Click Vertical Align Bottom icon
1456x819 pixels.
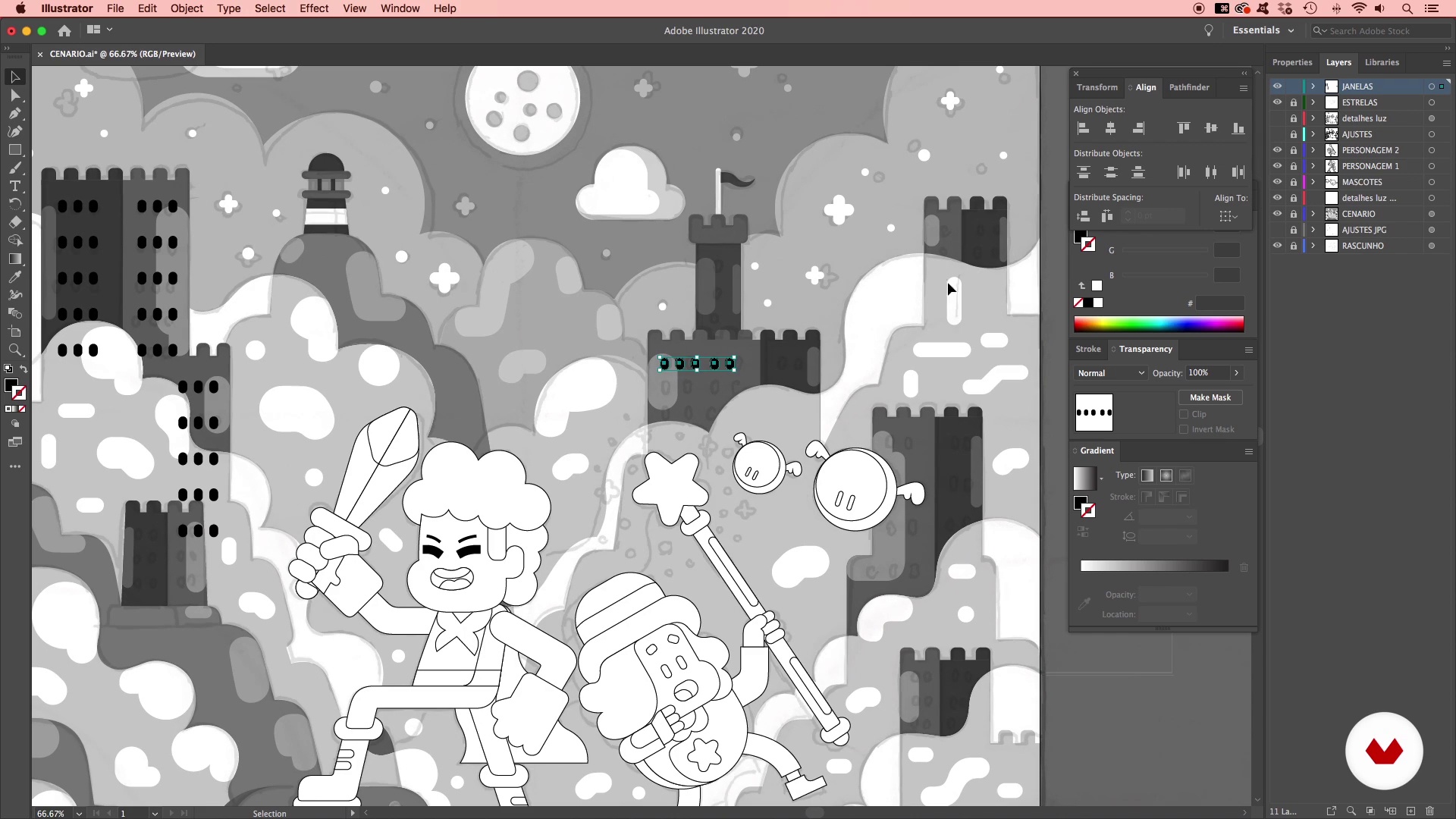1238,128
